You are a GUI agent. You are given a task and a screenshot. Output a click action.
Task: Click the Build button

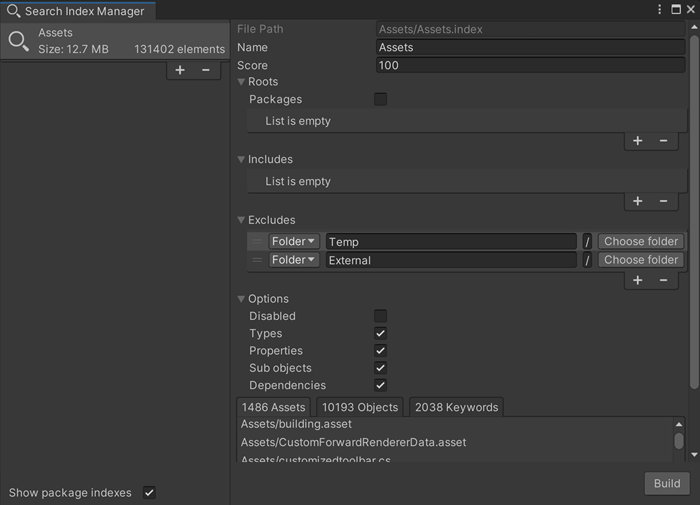(667, 484)
